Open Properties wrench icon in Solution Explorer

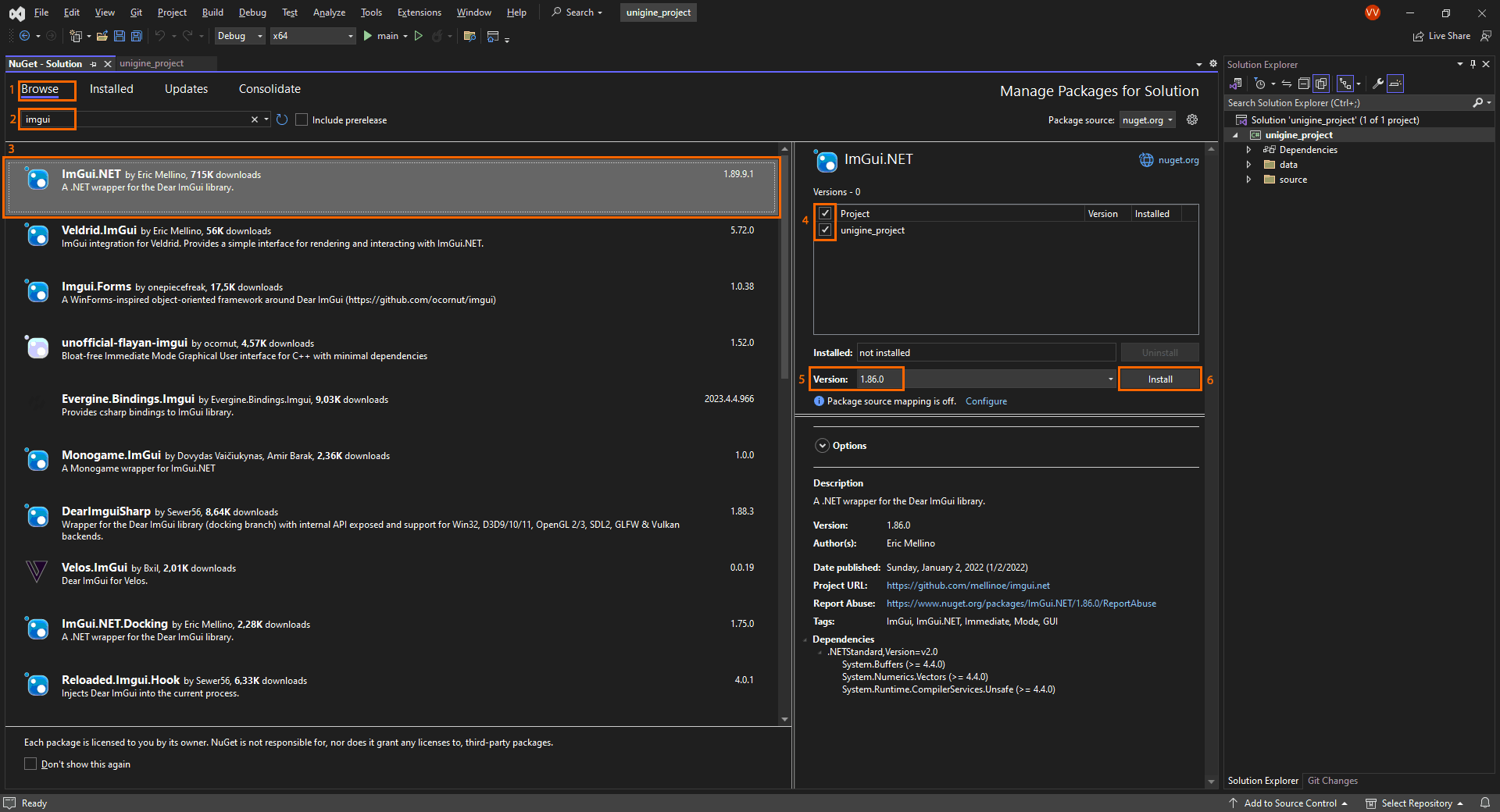point(1378,84)
